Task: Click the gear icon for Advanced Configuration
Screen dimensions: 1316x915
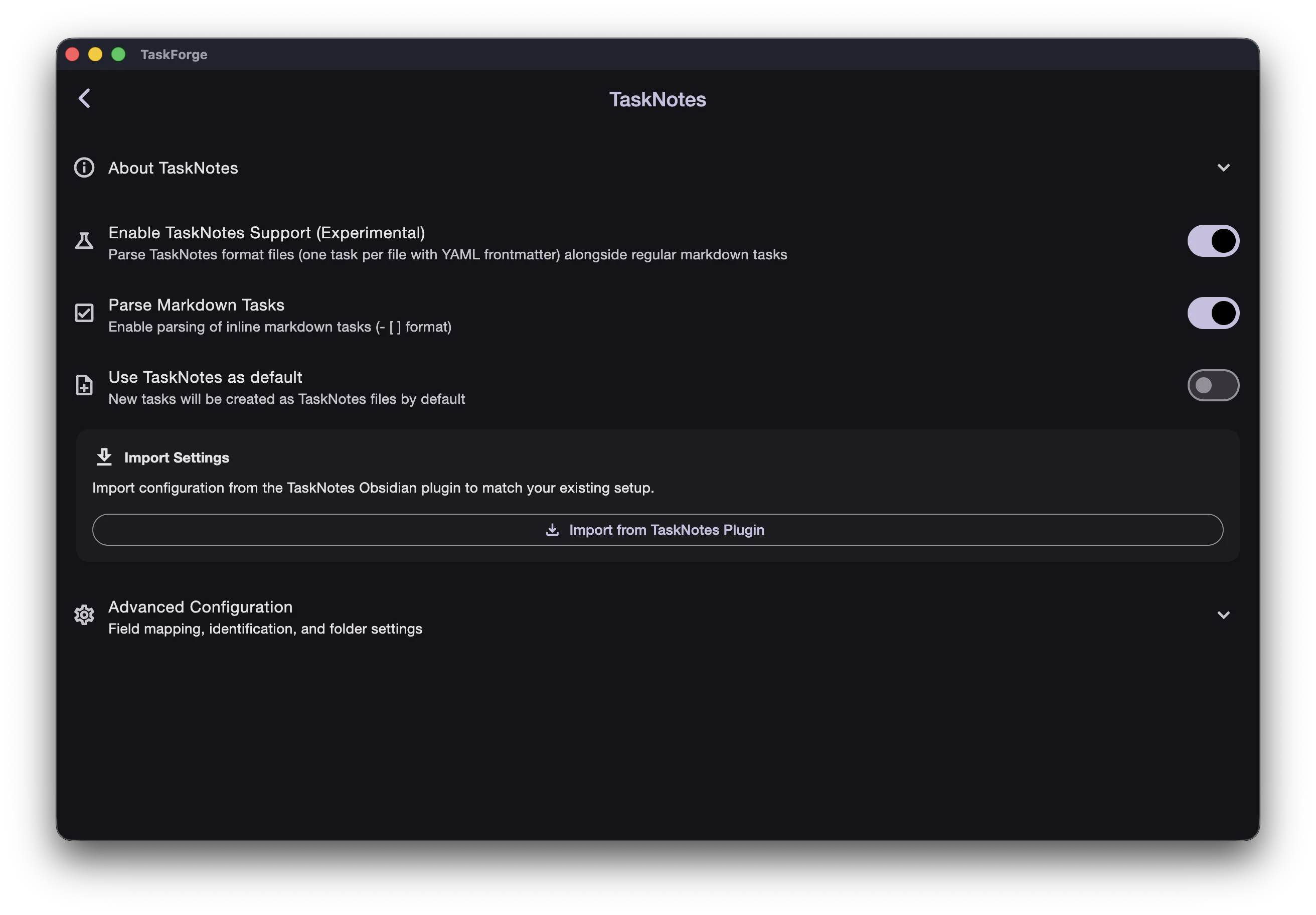Action: 84,615
